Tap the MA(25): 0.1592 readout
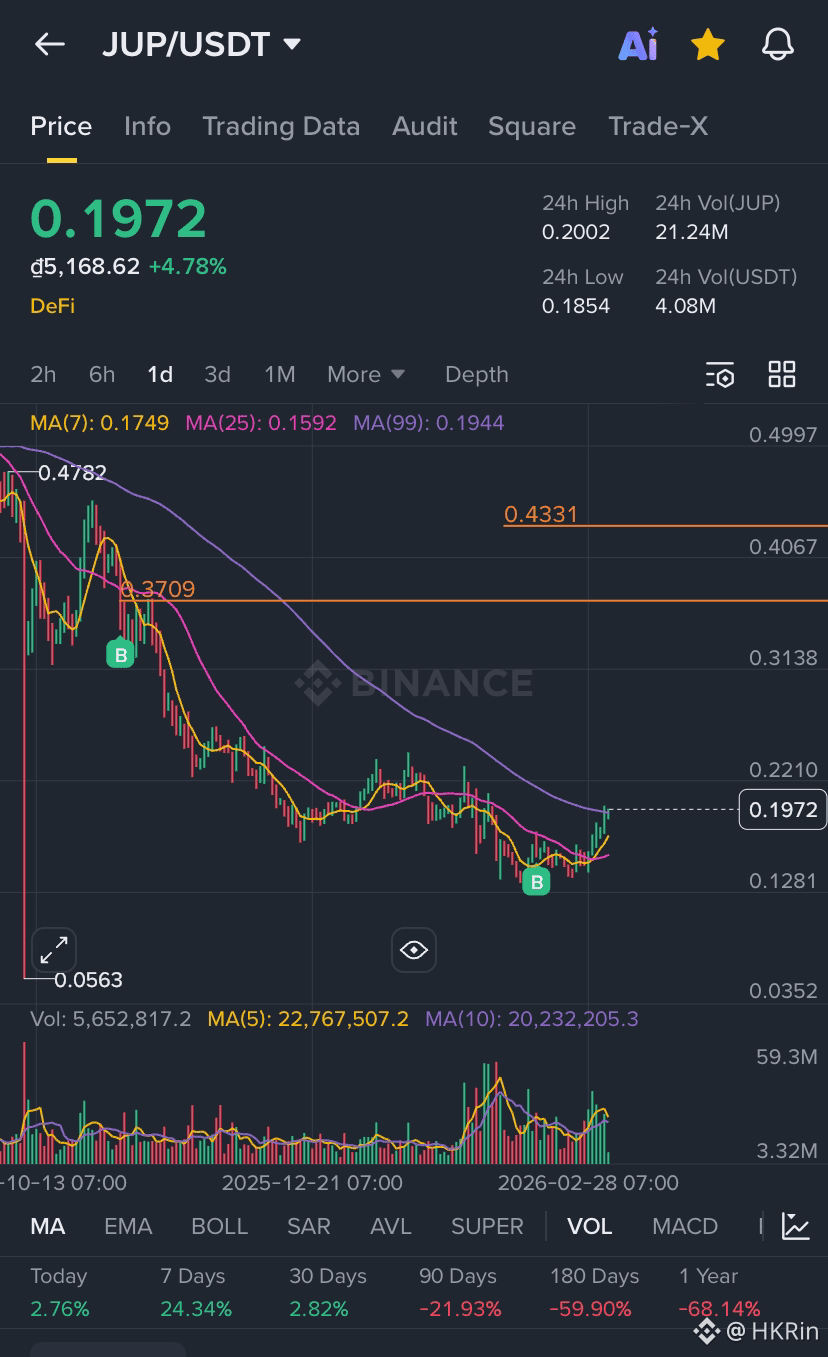Image resolution: width=828 pixels, height=1357 pixels. point(261,423)
